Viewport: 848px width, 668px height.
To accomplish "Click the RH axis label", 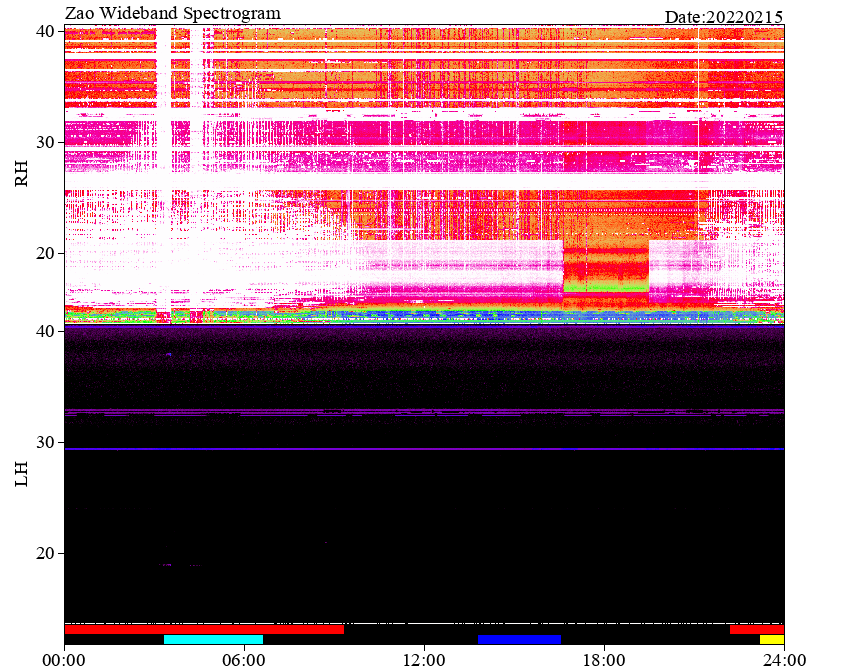I will (21, 173).
